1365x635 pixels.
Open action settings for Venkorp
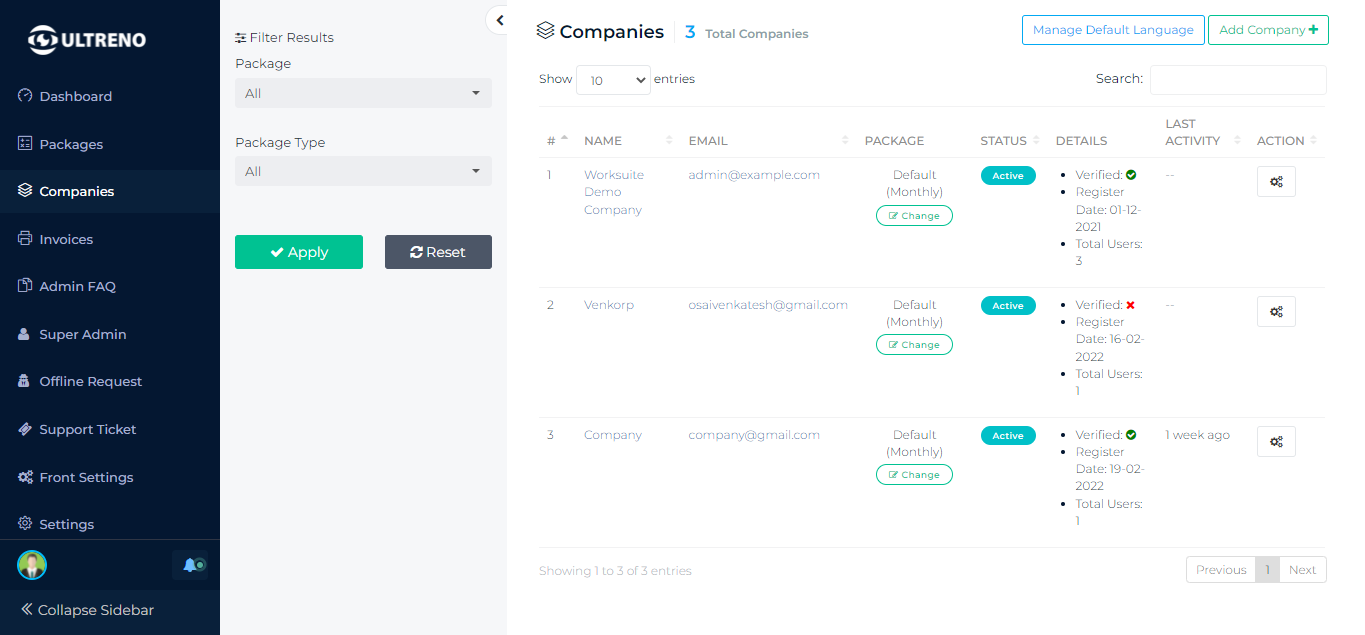tap(1276, 311)
